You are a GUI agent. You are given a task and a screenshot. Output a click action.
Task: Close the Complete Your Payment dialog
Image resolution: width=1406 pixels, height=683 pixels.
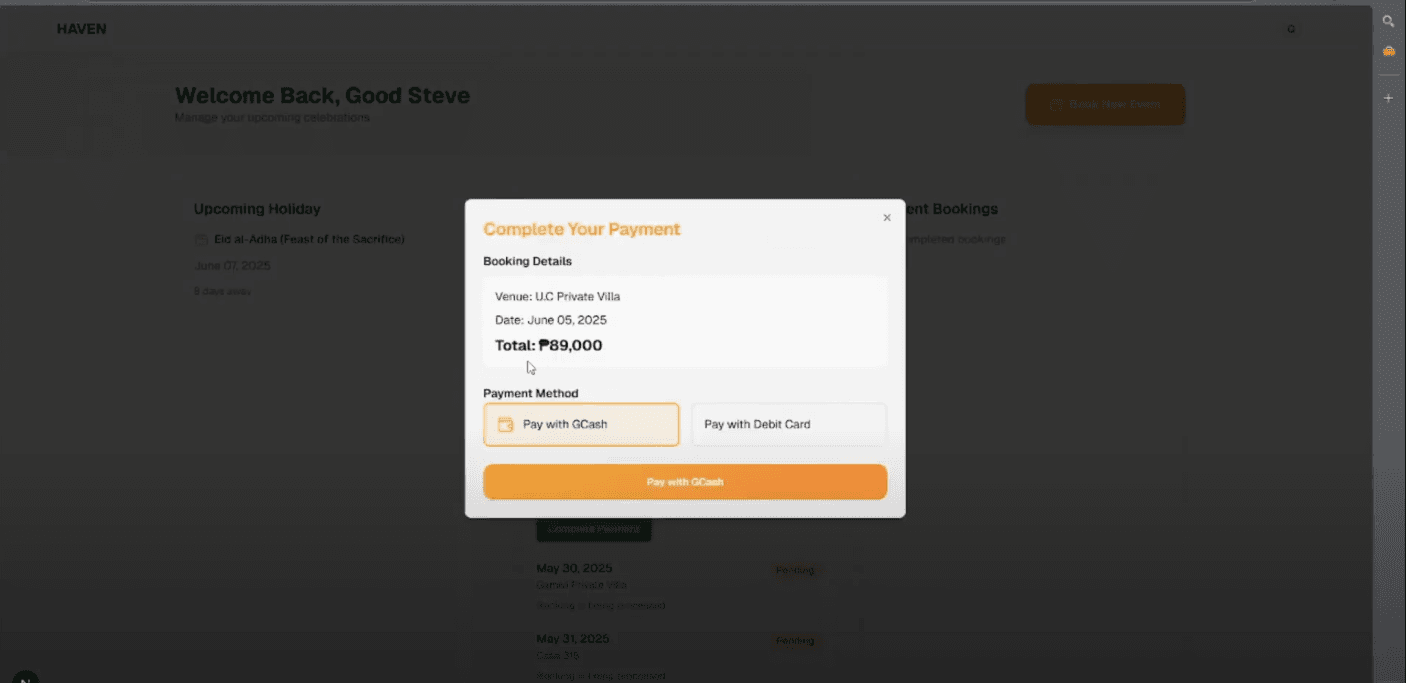pos(886,218)
